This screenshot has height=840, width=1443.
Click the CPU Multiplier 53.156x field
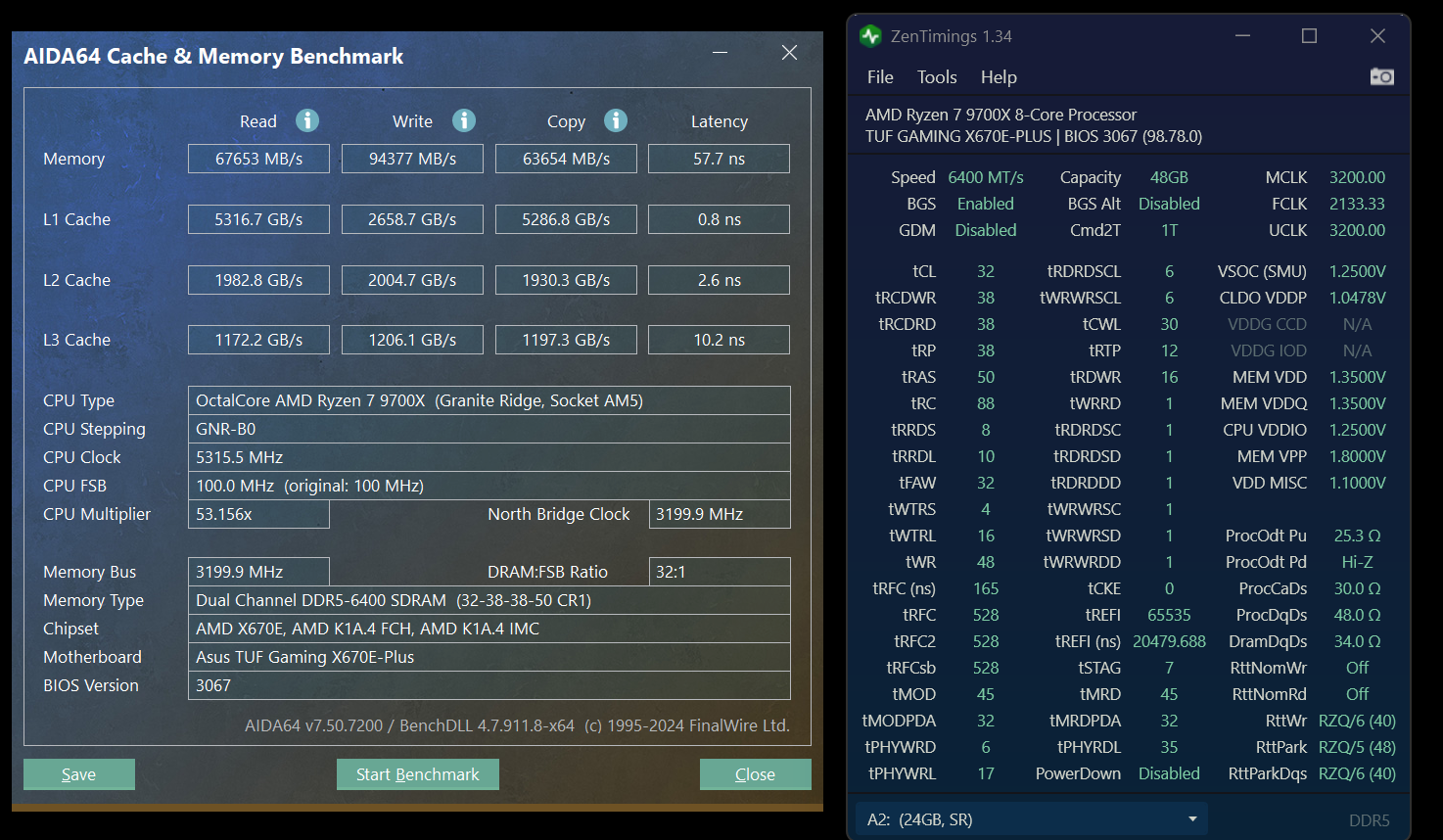[258, 514]
